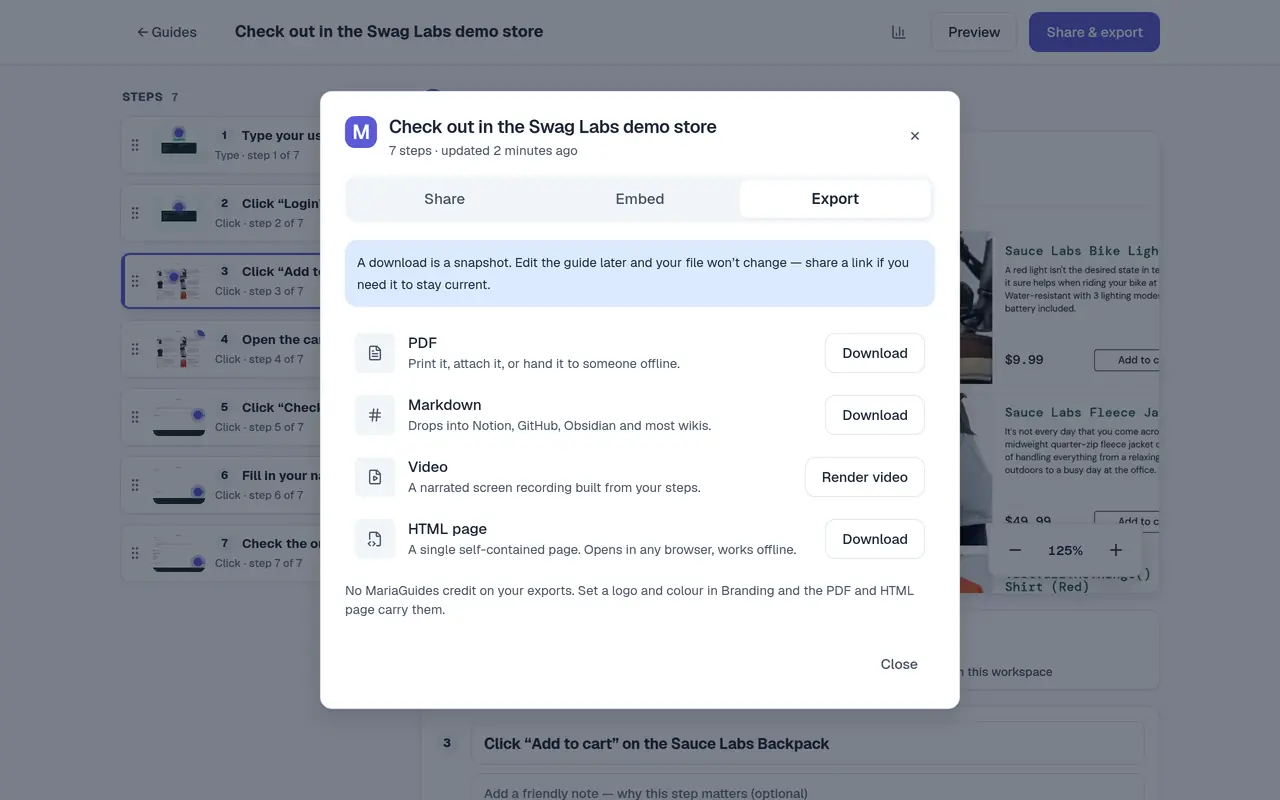1280x800 pixels.
Task: Click the Render video button
Action: point(865,477)
